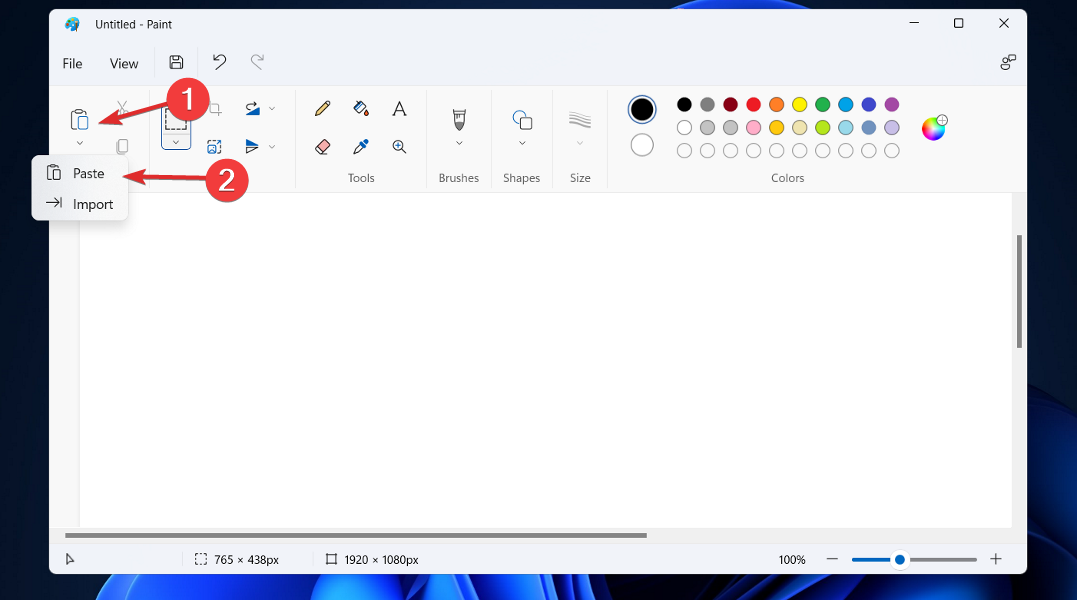Click the Paste menu entry
The width and height of the screenshot is (1077, 600).
tap(88, 172)
